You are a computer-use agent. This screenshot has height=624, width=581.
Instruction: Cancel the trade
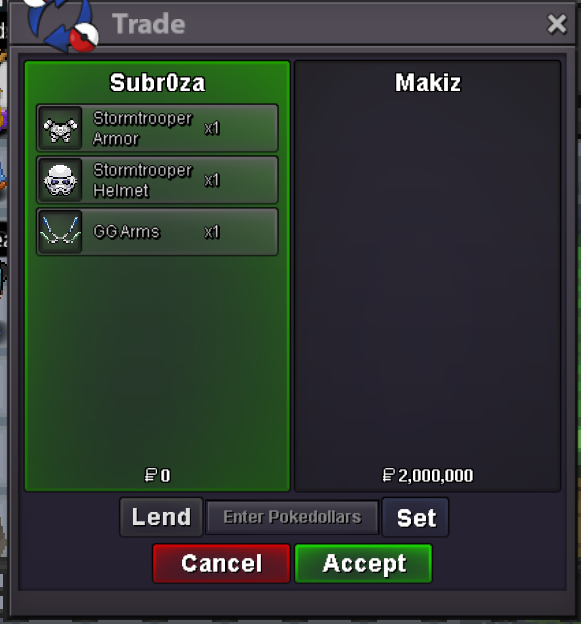pyautogui.click(x=221, y=564)
